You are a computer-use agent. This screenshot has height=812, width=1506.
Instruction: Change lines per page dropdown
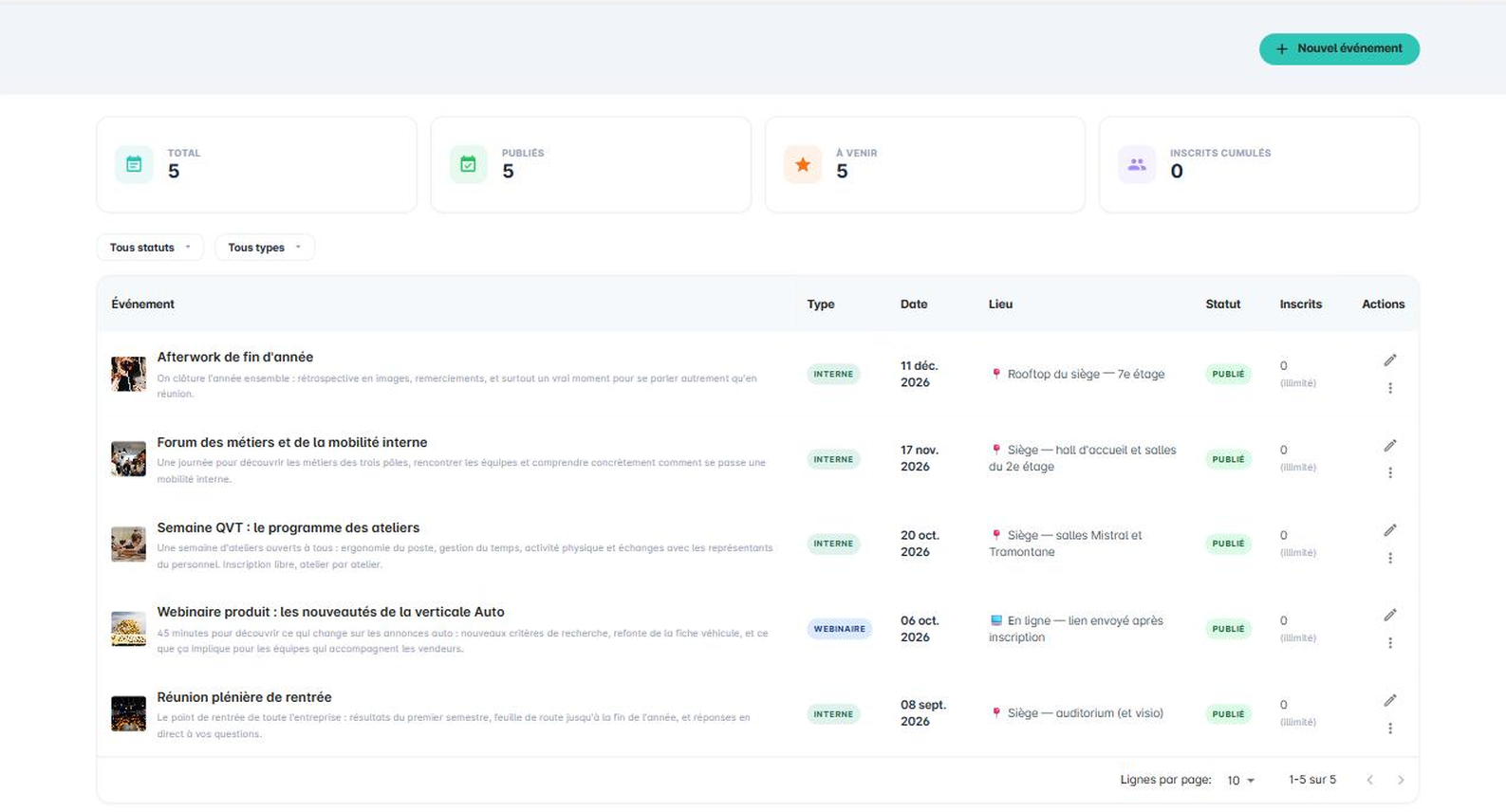(x=1240, y=780)
